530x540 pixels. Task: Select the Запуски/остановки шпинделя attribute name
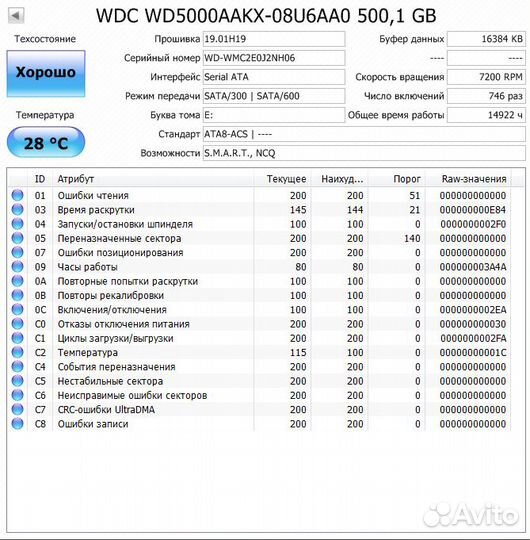(x=125, y=224)
